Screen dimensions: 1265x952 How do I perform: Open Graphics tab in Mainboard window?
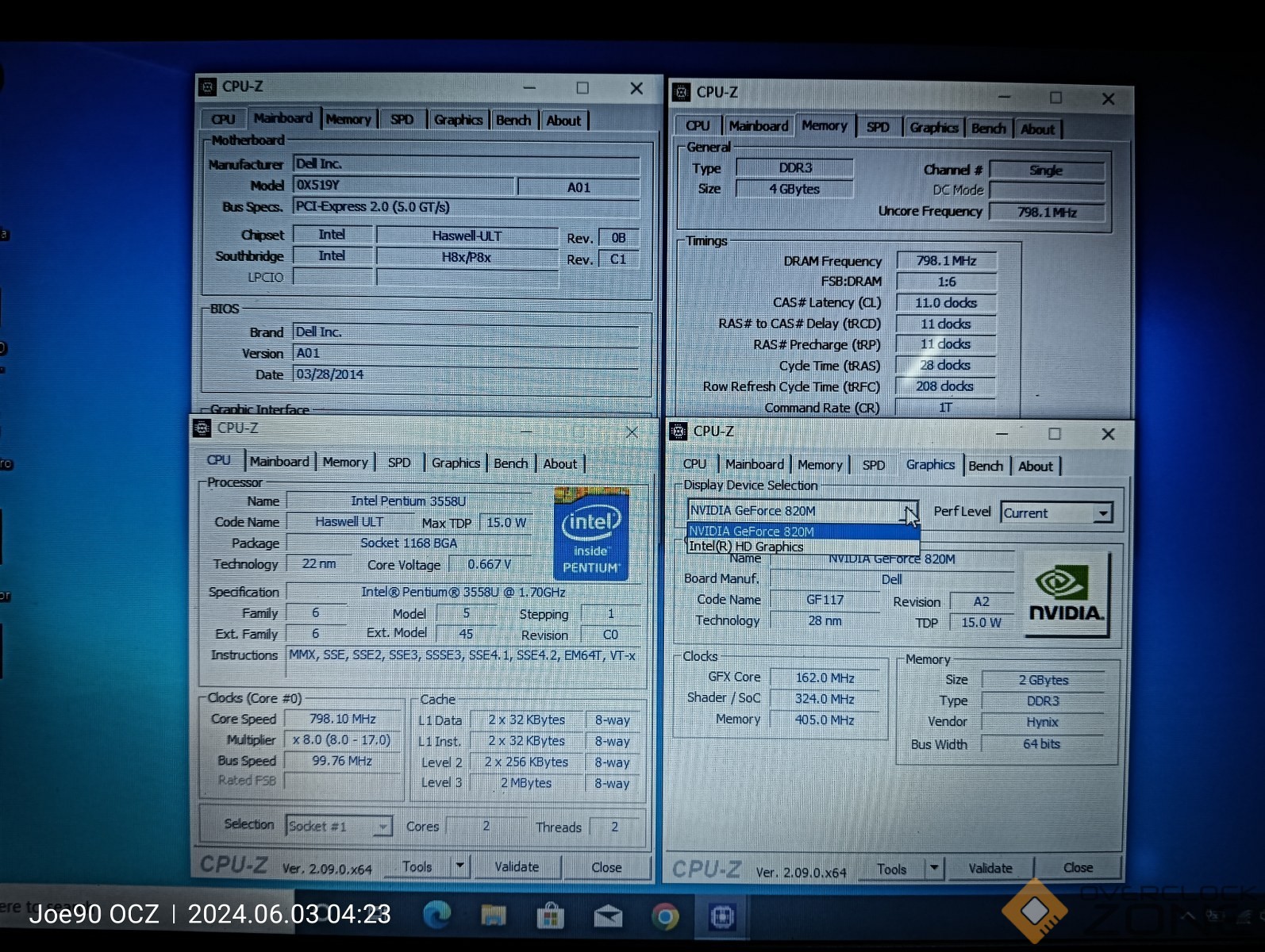click(x=458, y=120)
